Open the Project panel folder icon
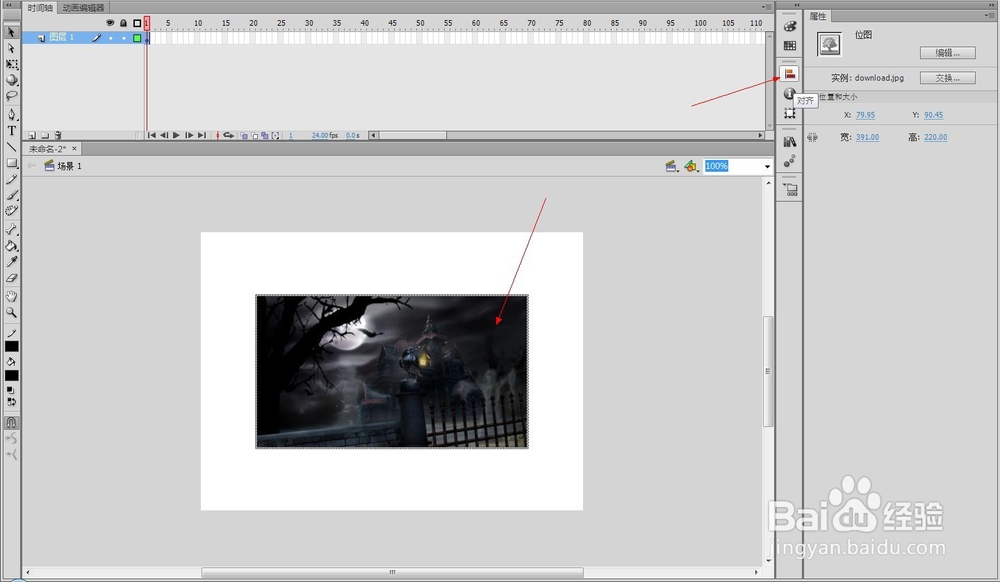Viewport: 1000px width, 582px height. point(790,189)
